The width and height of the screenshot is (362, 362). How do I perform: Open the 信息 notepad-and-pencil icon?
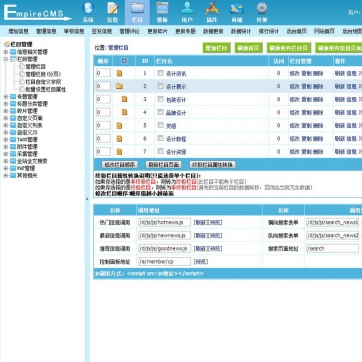point(113,8)
